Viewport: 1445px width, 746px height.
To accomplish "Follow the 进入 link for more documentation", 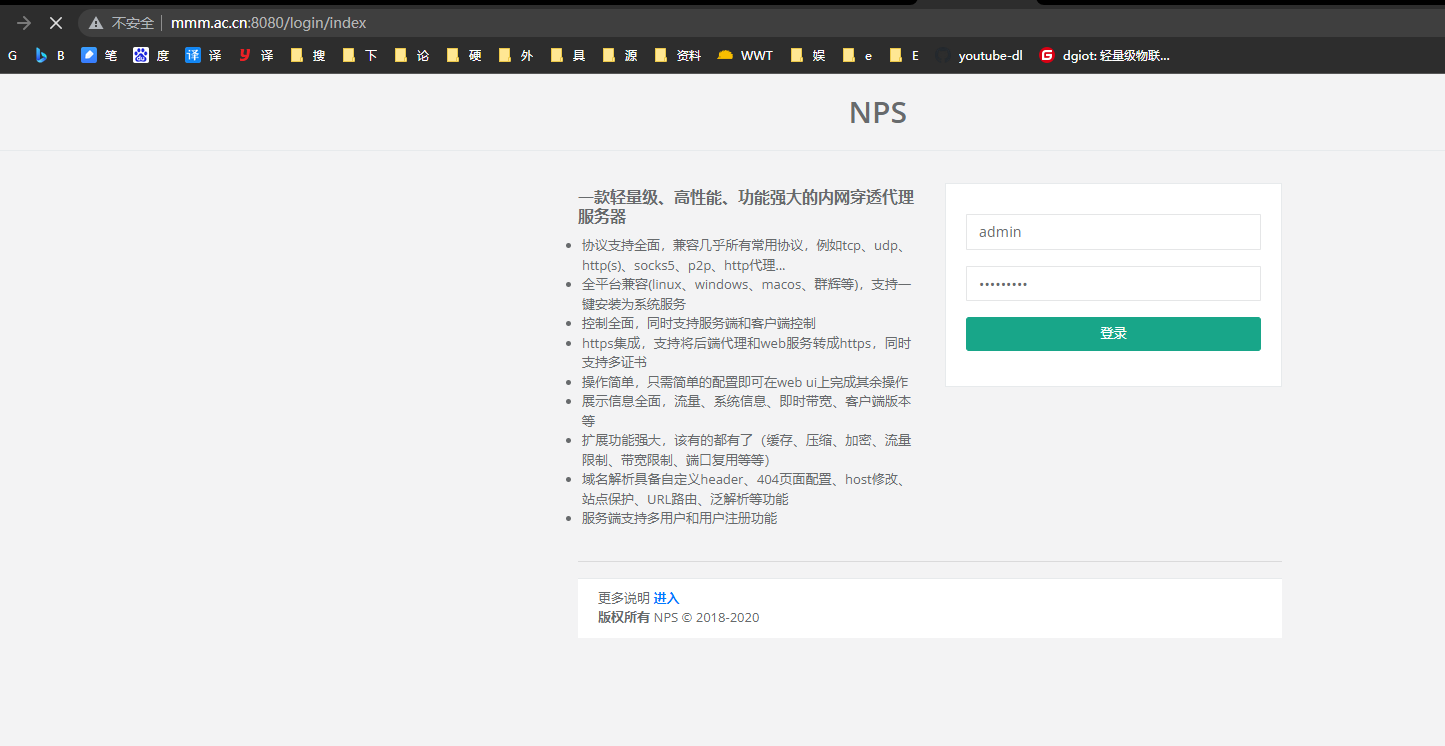I will (x=666, y=597).
